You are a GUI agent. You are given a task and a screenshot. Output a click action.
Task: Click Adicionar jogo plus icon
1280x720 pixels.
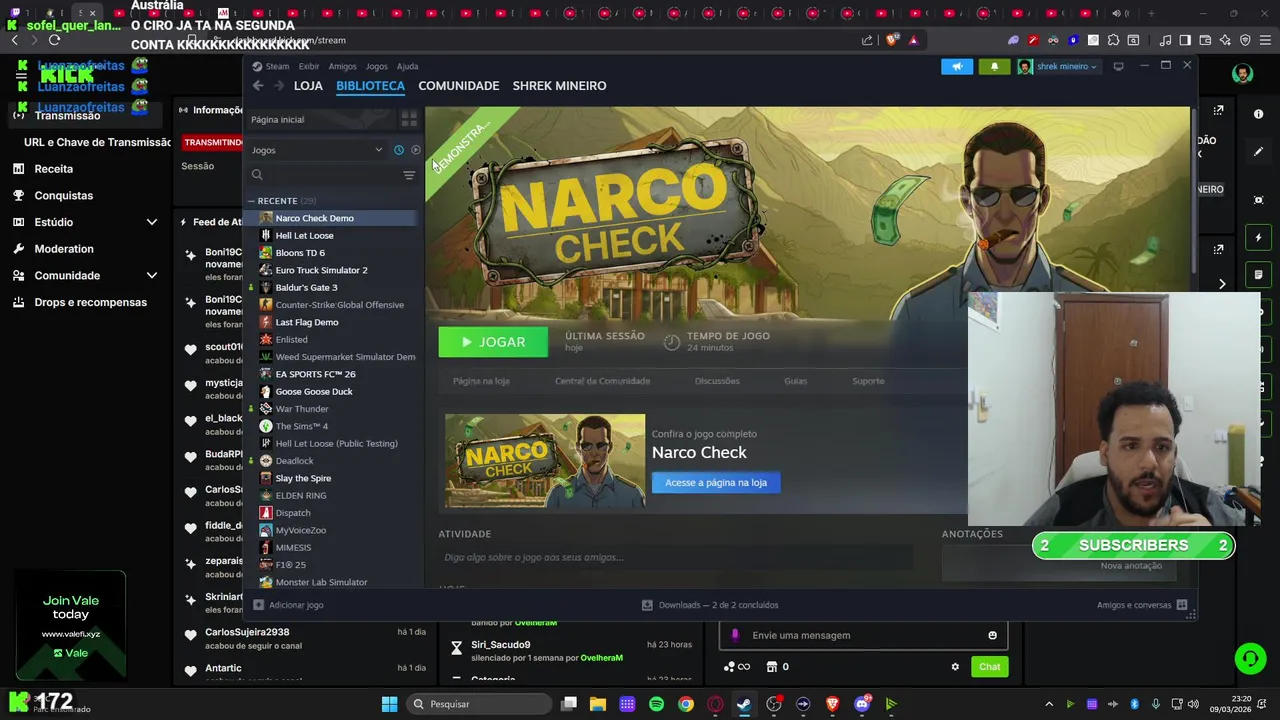258,605
